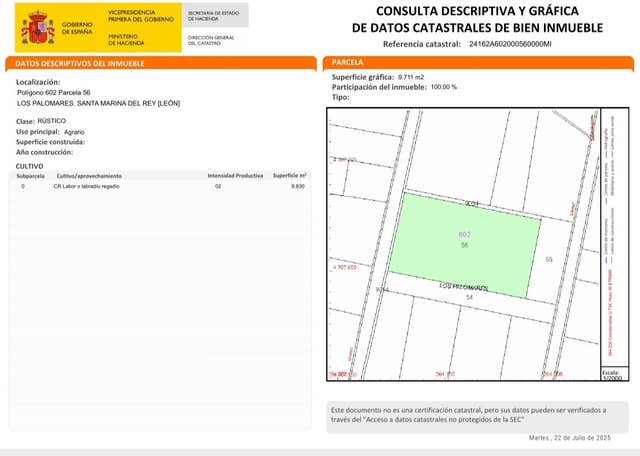Click parcel 54 below Los Palomares label
This screenshot has width=640, height=456.
pos(469,297)
